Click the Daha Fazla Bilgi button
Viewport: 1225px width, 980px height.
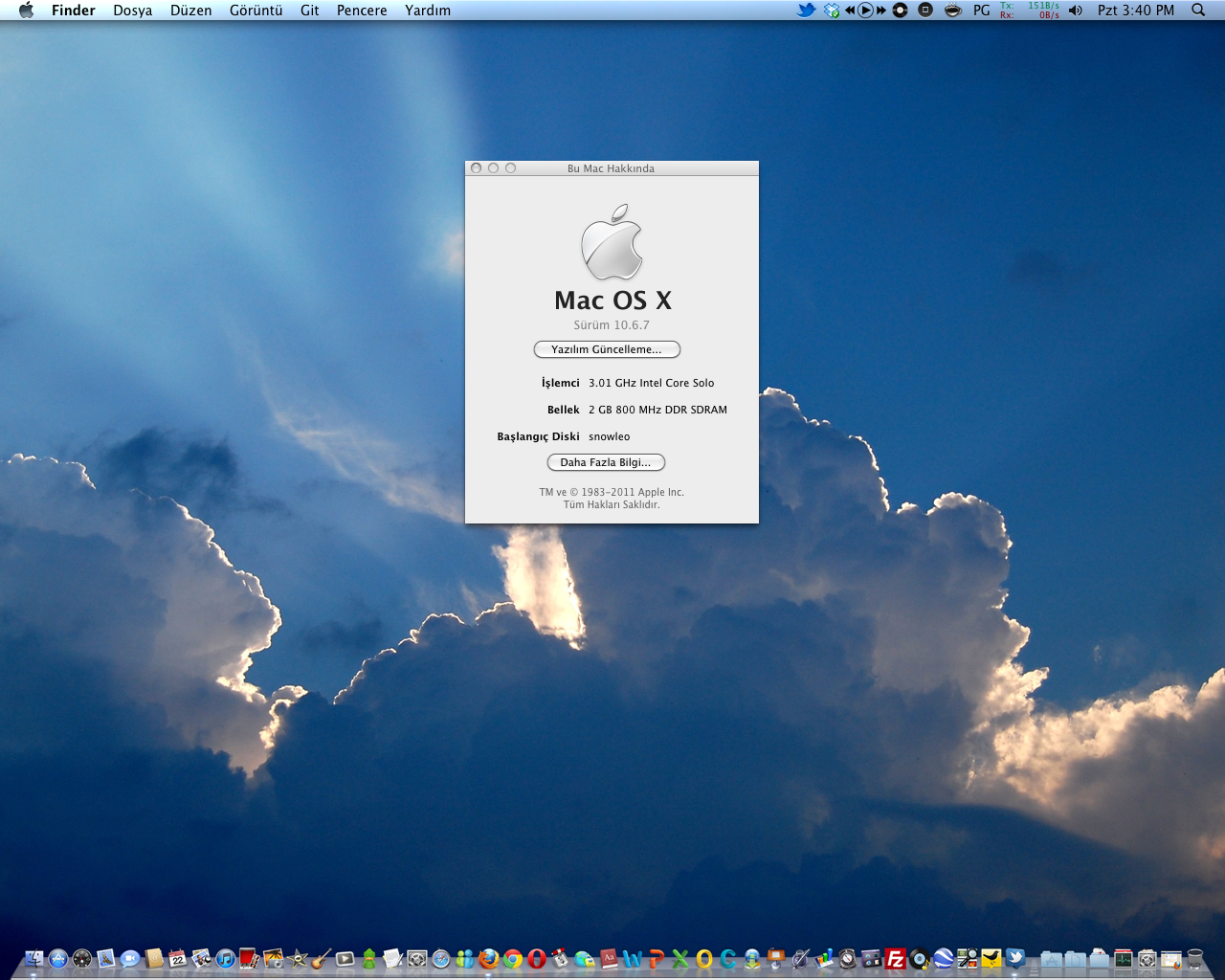[606, 462]
